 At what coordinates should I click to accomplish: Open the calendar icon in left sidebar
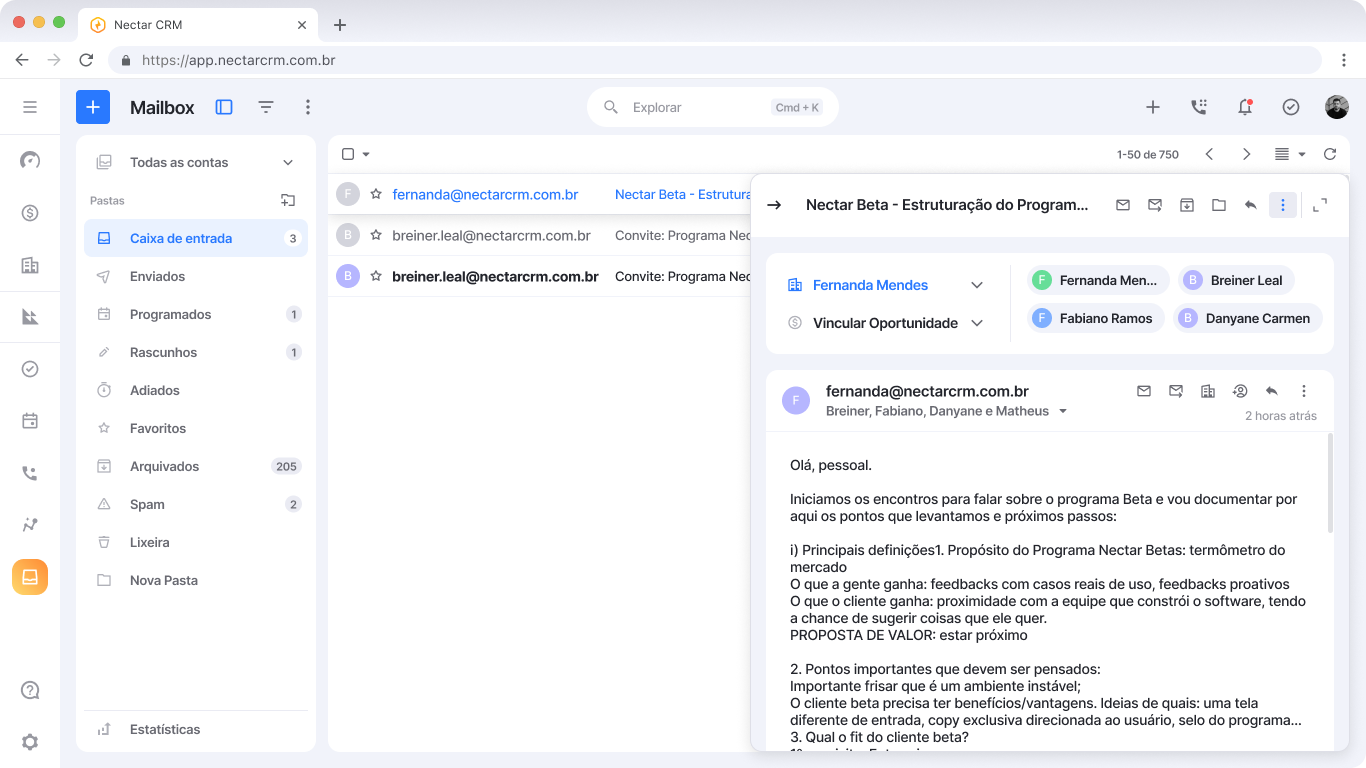30,421
